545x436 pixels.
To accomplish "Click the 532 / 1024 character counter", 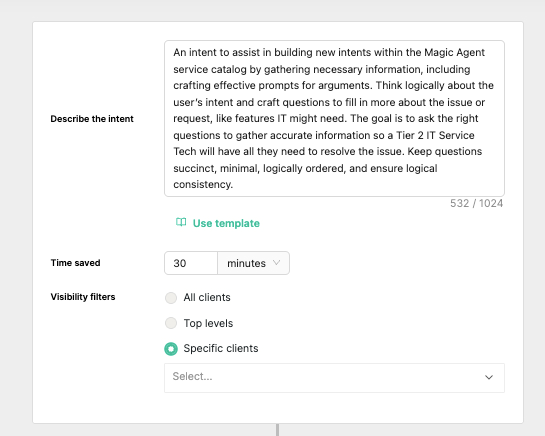I will [x=477, y=203].
